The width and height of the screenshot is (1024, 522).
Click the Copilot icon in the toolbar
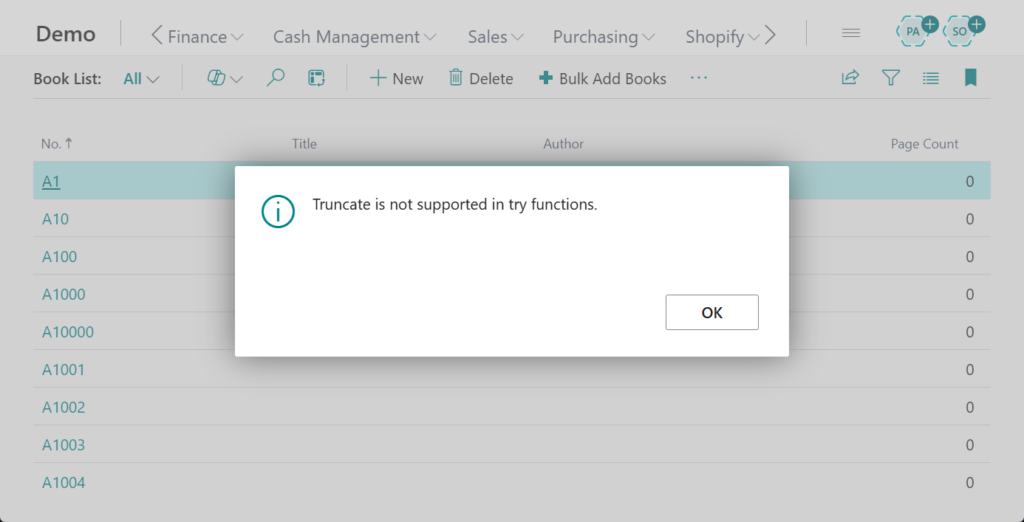217,78
